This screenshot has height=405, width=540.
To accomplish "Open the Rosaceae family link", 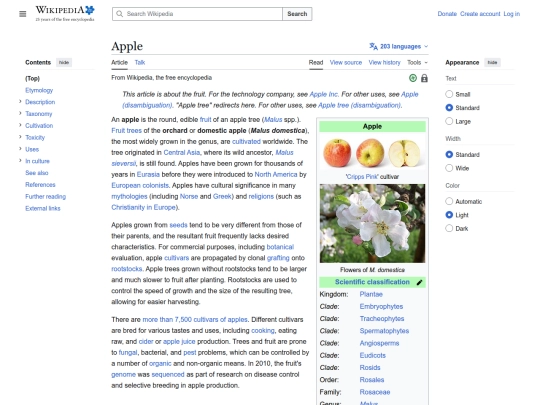I will click(x=375, y=392).
